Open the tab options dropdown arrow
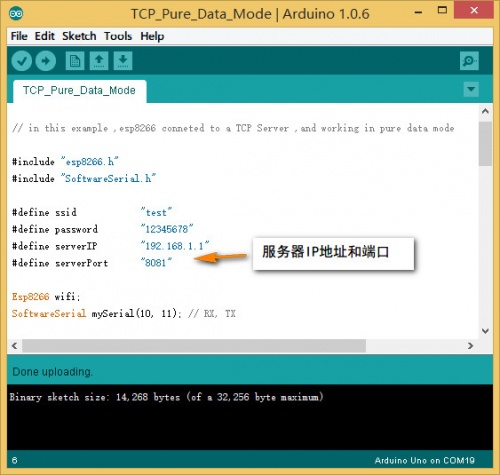 point(471,89)
